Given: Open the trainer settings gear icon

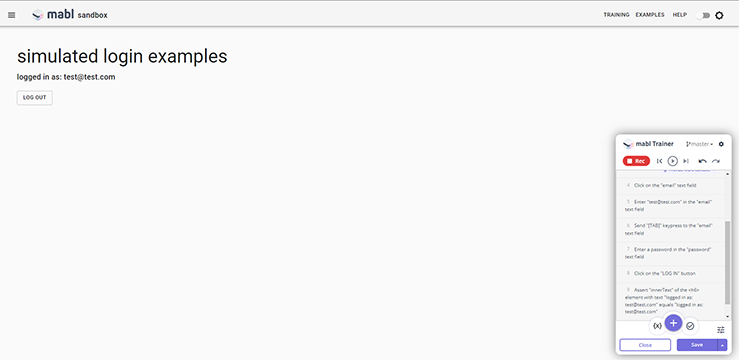Looking at the screenshot, I should [x=721, y=144].
